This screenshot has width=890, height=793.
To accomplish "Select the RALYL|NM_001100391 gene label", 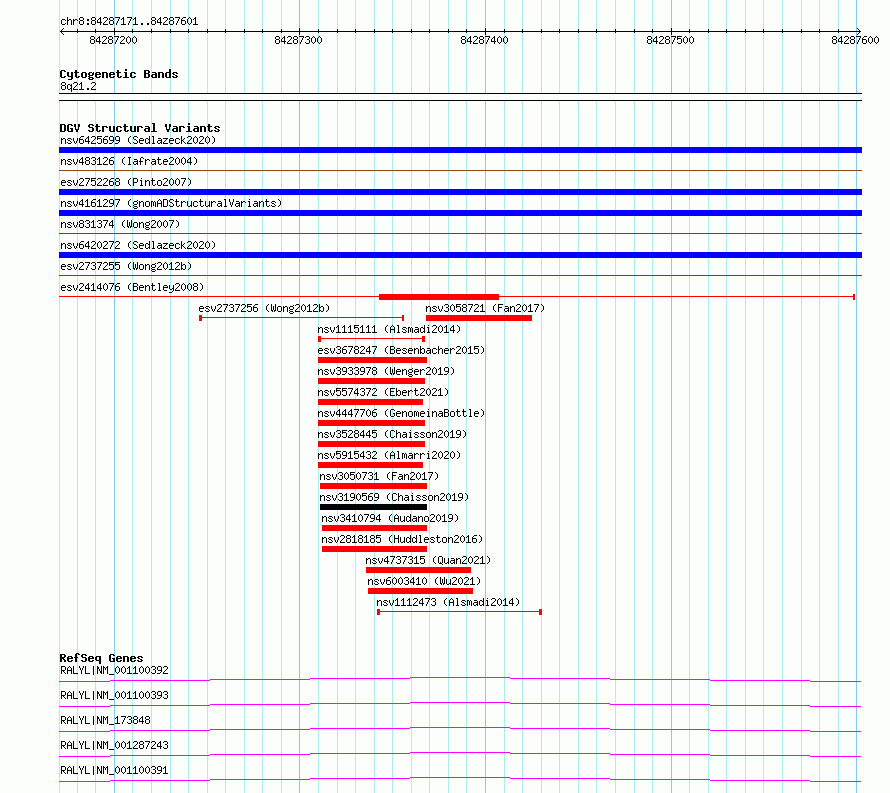I will coord(114,770).
